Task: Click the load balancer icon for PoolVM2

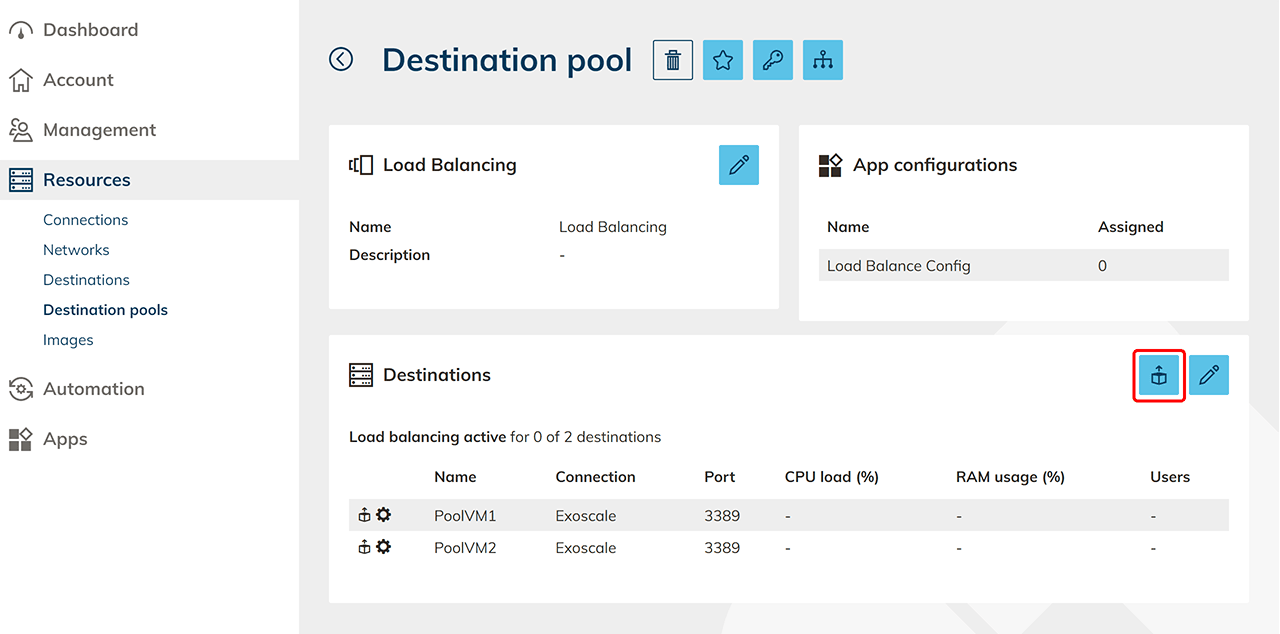Action: pyautogui.click(x=365, y=547)
